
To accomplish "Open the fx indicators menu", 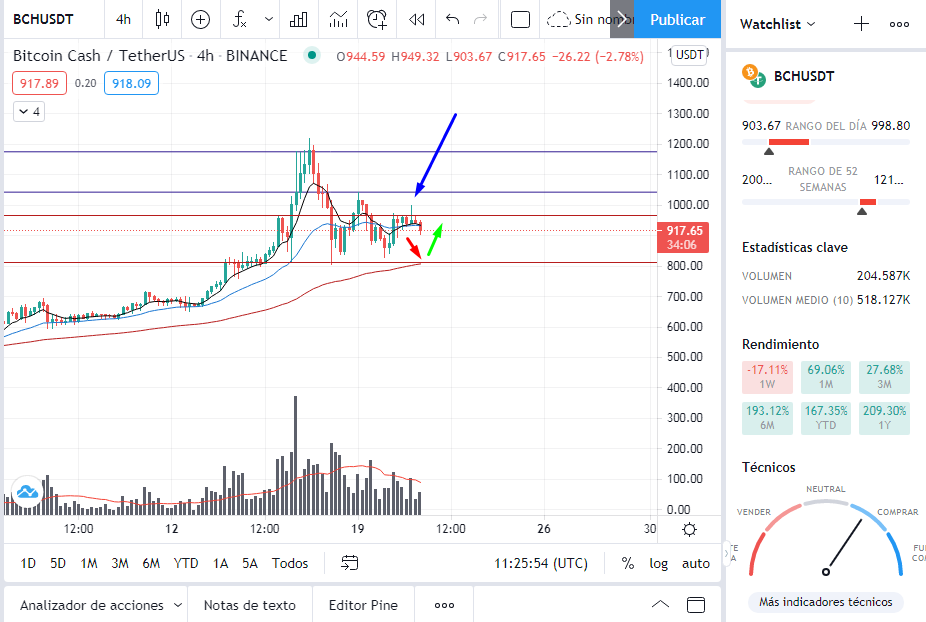I will (x=240, y=19).
